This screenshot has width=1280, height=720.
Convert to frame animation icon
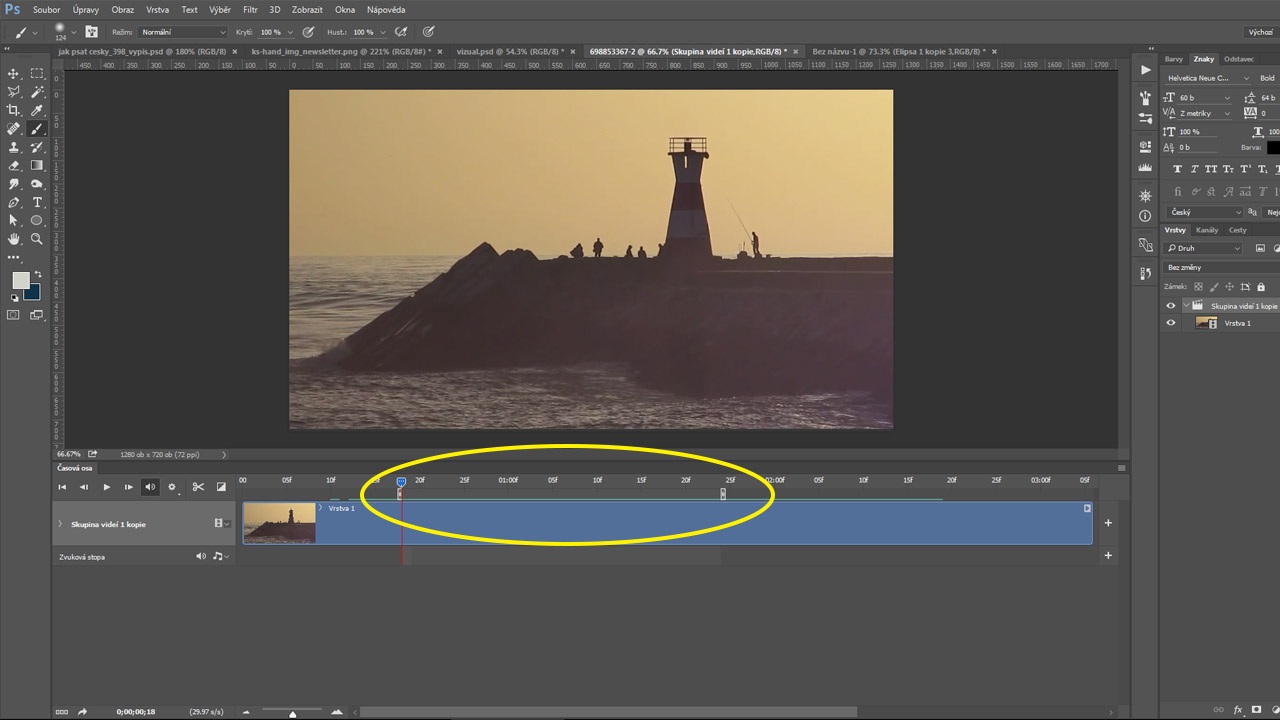coord(62,712)
